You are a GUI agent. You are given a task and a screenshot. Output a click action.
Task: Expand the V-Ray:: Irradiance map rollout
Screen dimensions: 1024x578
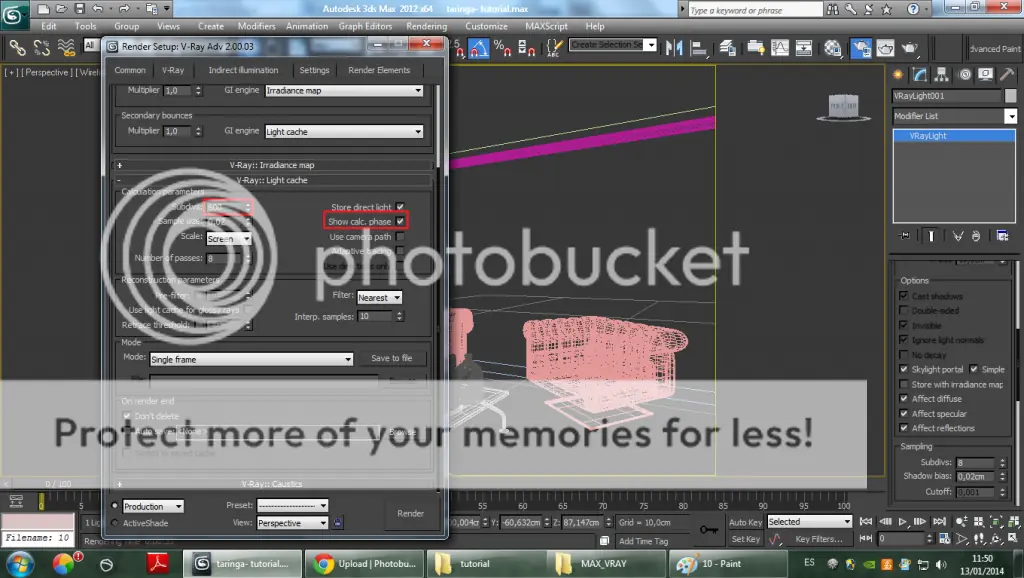pos(272,165)
